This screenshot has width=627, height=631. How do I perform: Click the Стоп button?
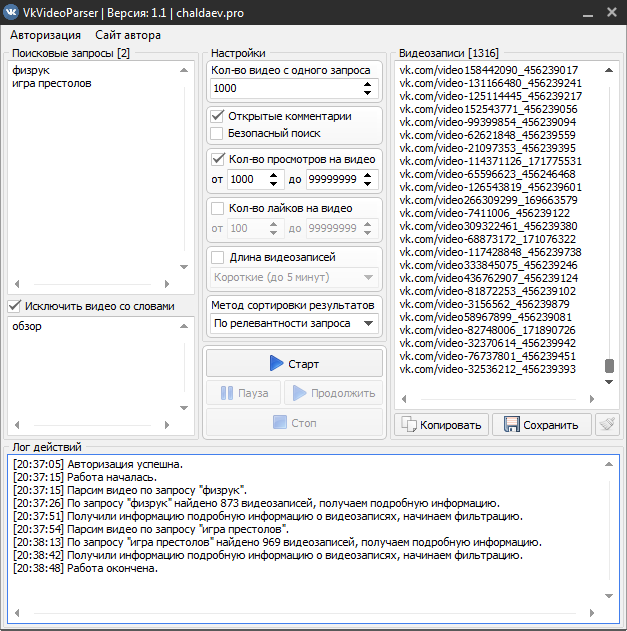click(x=294, y=423)
